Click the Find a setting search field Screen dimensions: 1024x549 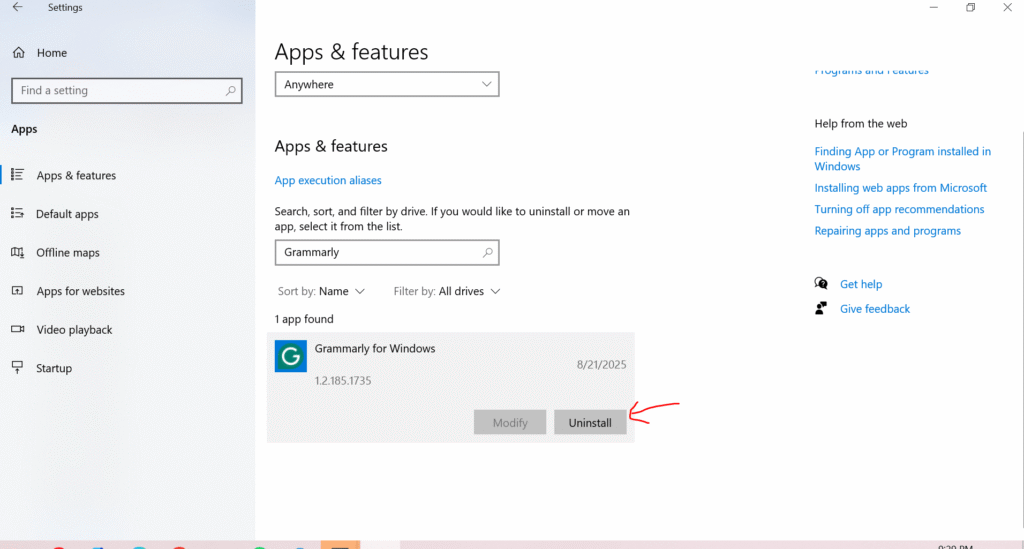pos(120,91)
